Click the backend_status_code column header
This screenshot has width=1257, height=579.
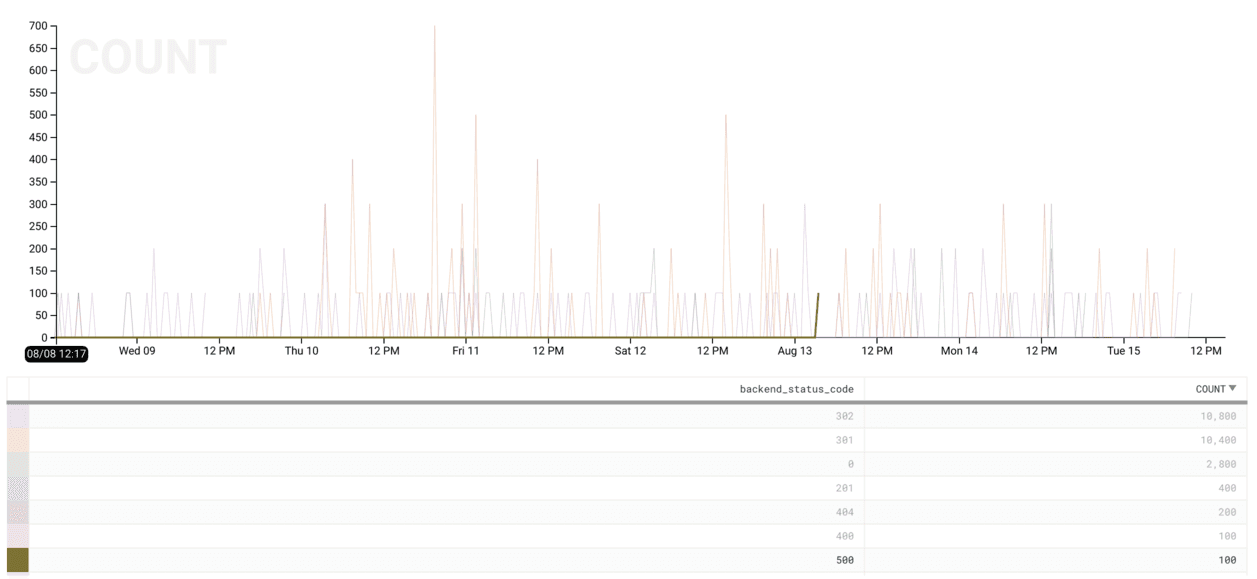click(796, 389)
